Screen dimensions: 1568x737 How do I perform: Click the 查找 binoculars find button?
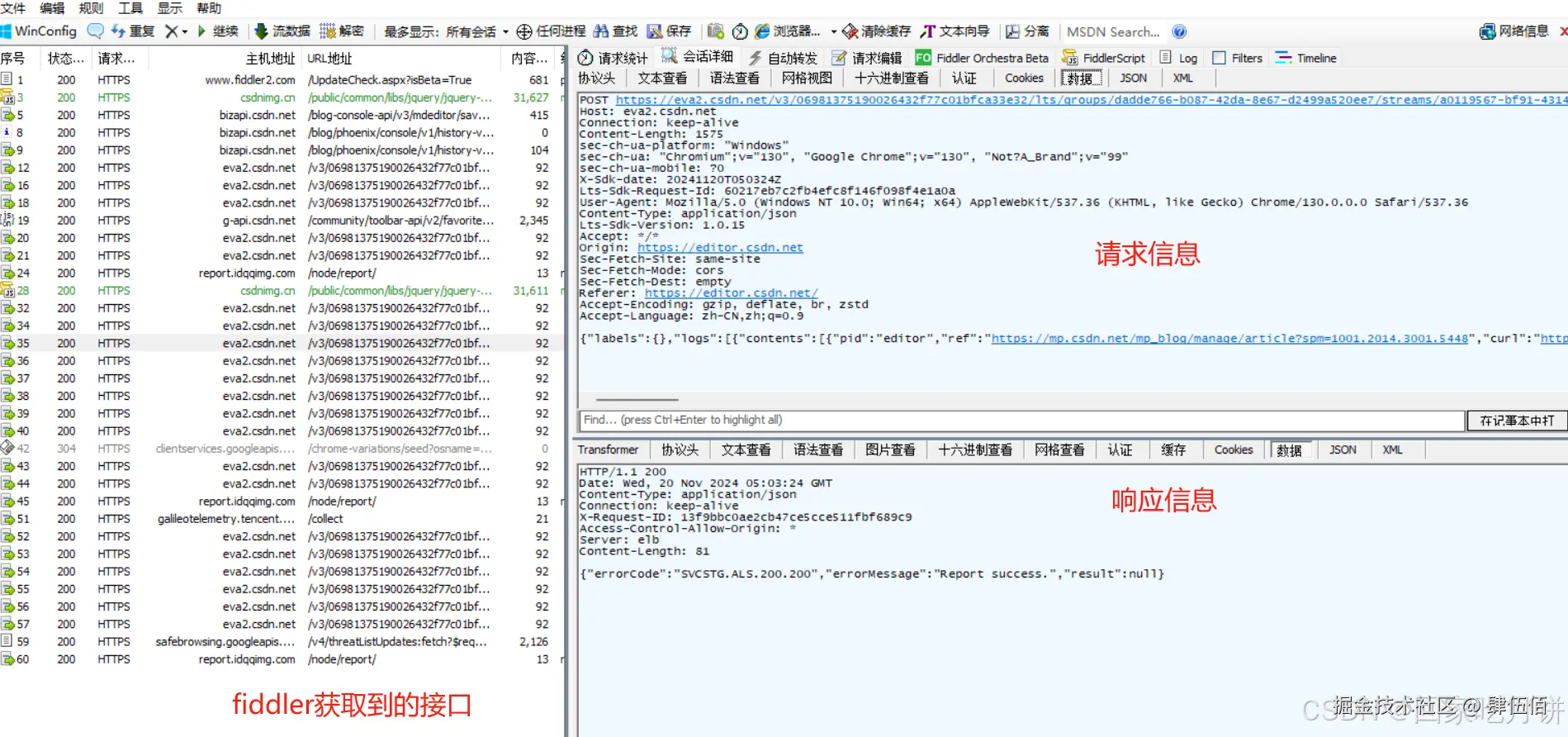[615, 31]
